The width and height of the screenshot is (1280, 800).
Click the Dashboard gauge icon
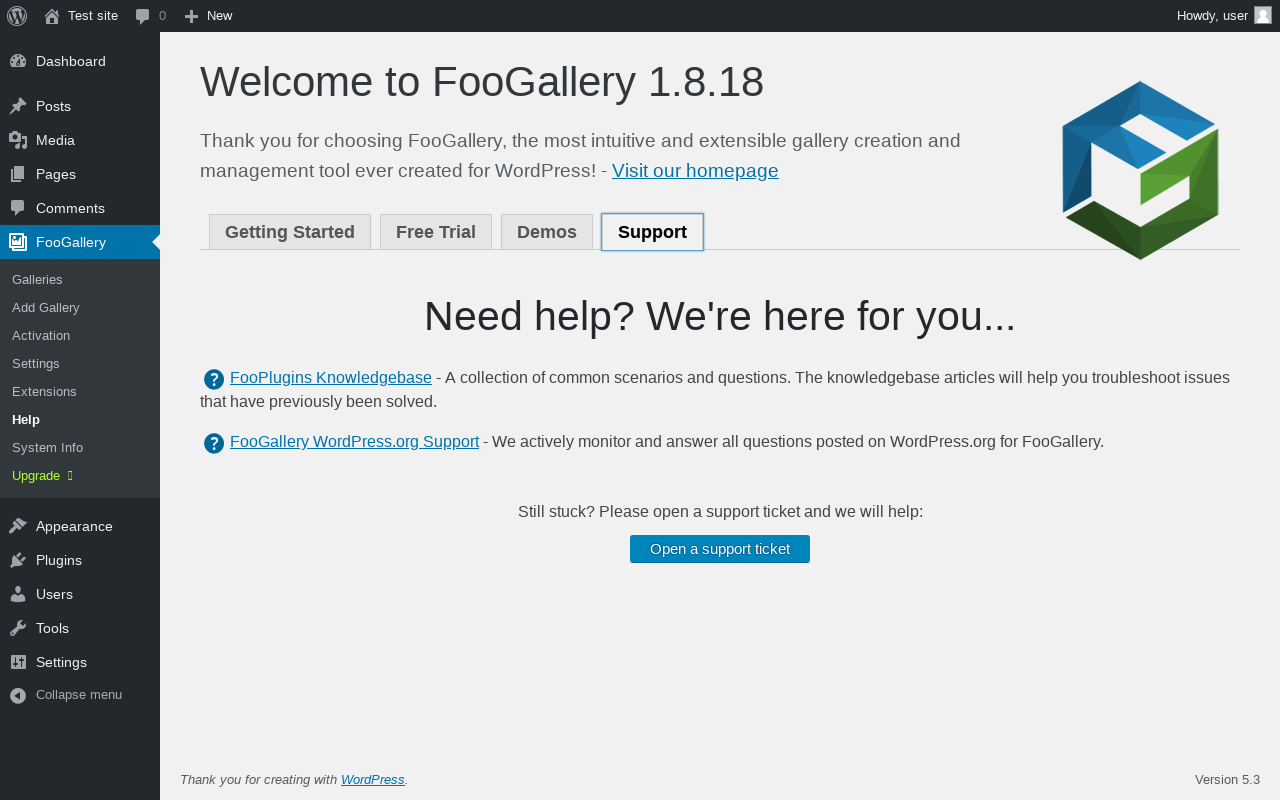(x=18, y=61)
